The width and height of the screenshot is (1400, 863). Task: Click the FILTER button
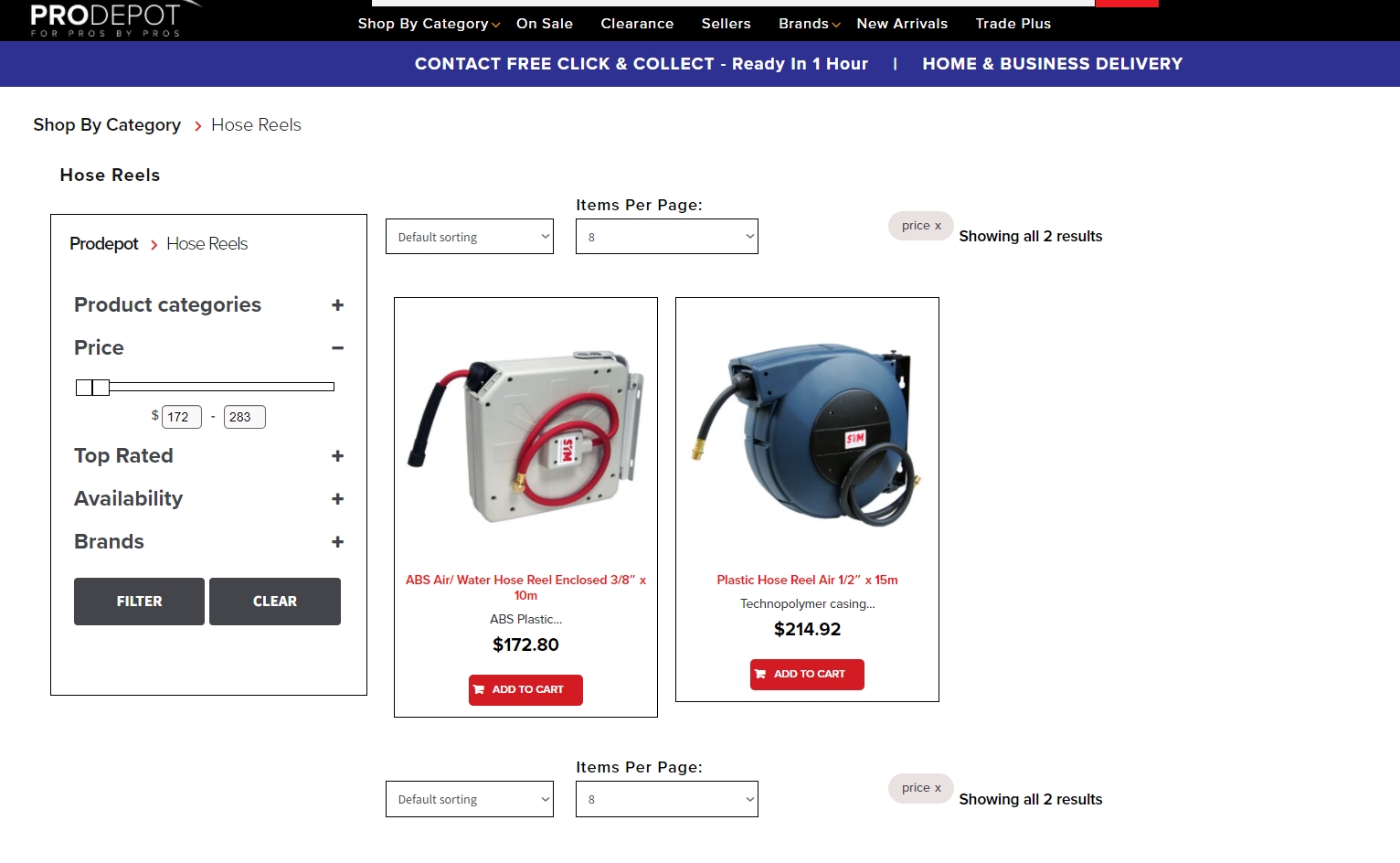click(139, 602)
